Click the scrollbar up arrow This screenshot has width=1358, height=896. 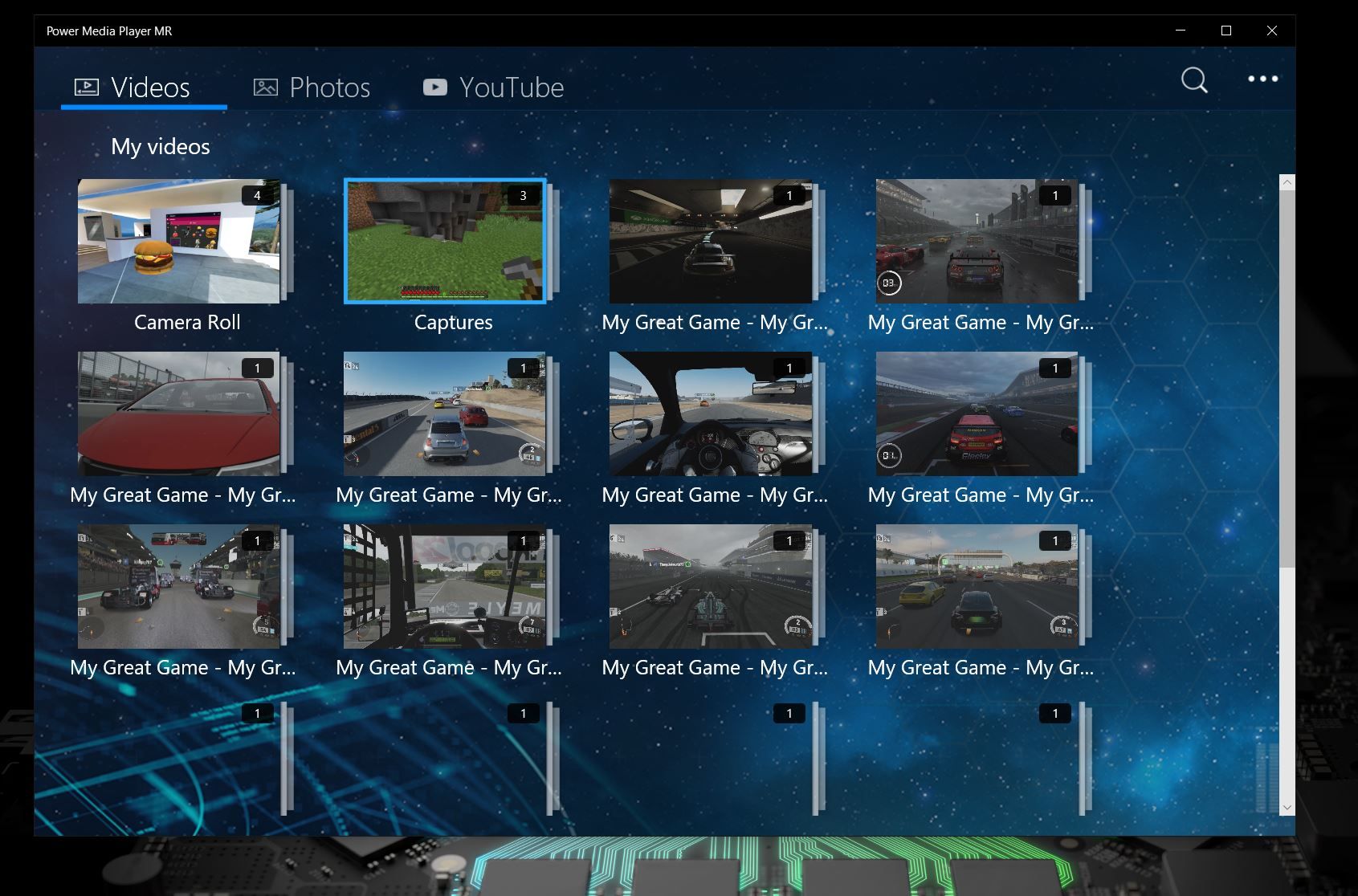pyautogui.click(x=1287, y=181)
